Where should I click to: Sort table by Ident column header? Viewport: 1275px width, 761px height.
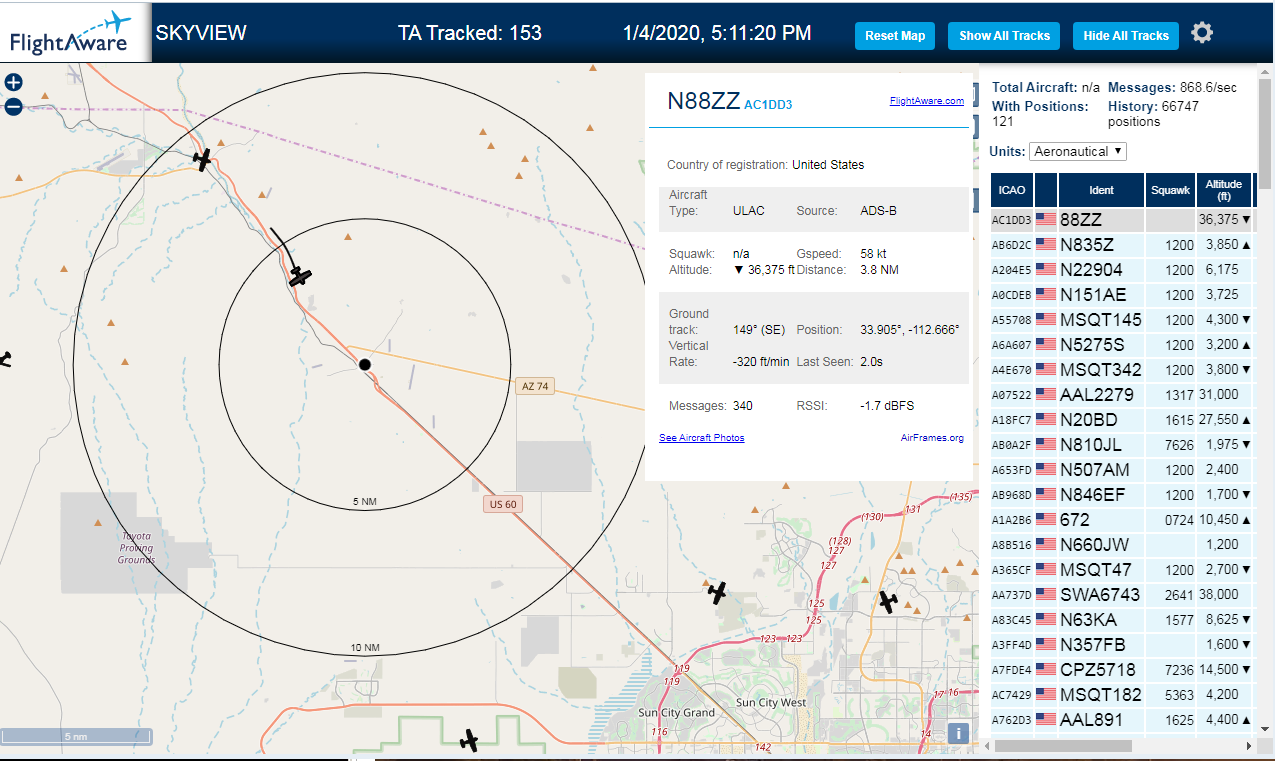1101,190
